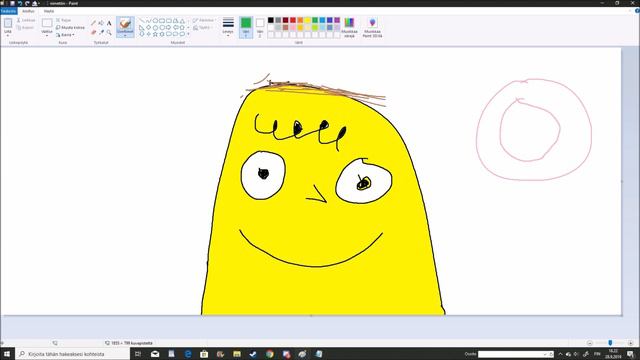Open the quick access toolbar customize arrow
Image resolution: width=640 pixels, height=360 pixels.
(x=40, y=3)
